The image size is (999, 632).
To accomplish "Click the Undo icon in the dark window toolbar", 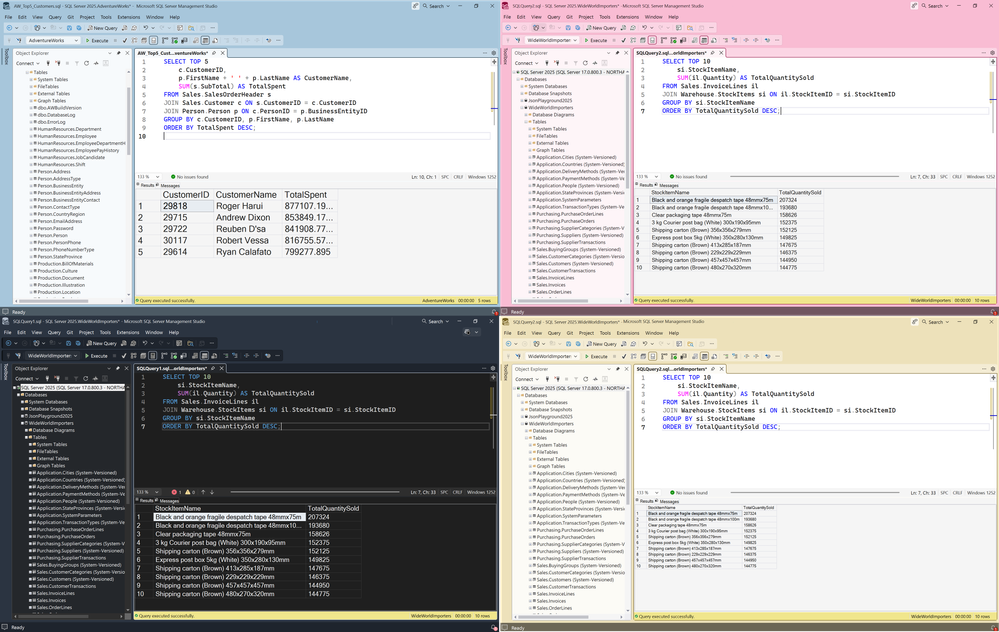I will click(x=145, y=343).
